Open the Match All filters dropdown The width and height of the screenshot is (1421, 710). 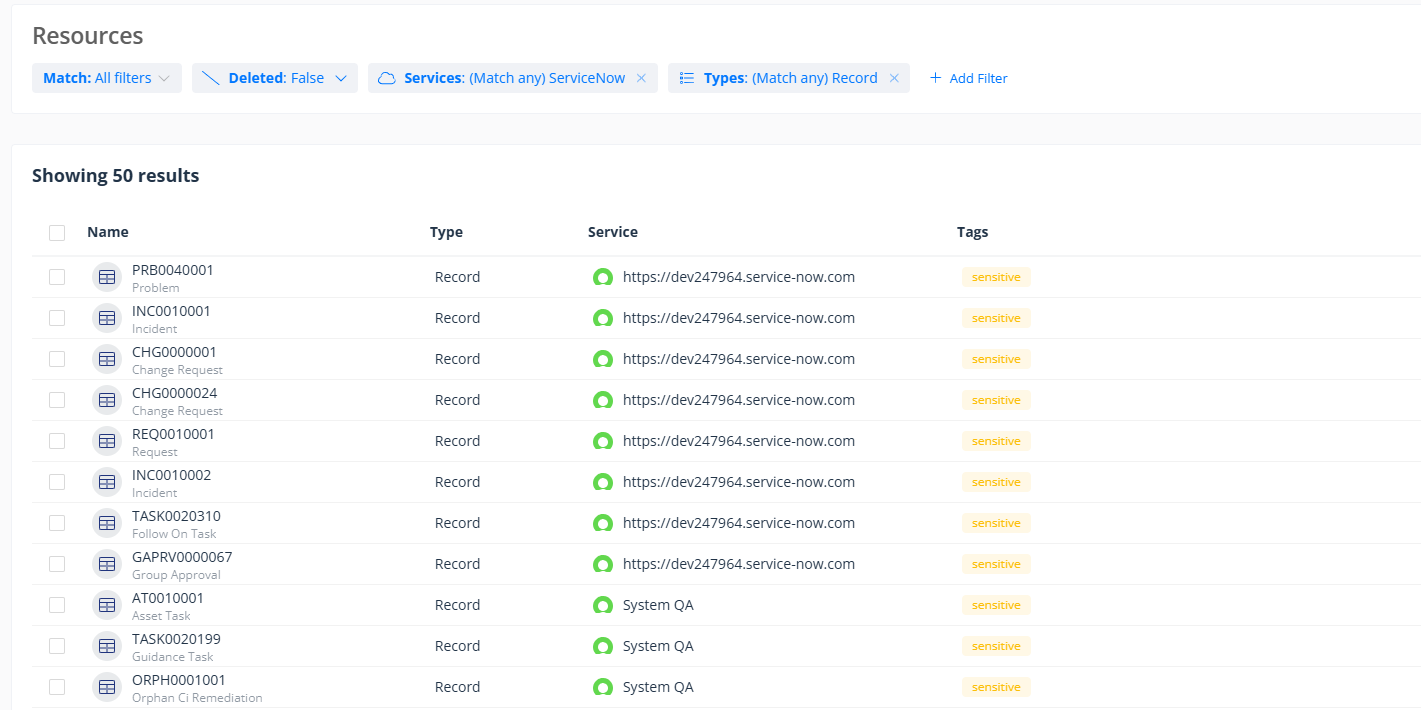(107, 78)
